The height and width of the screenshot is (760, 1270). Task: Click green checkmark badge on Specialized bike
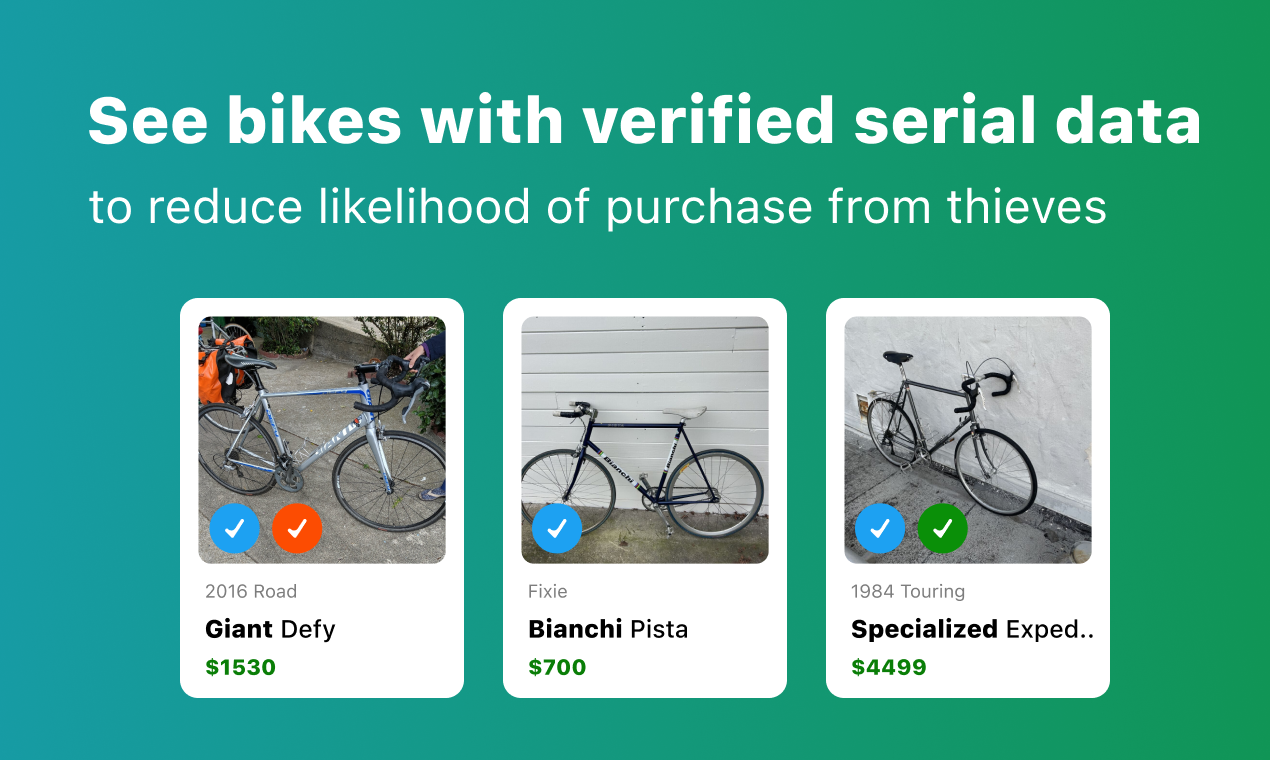click(943, 528)
